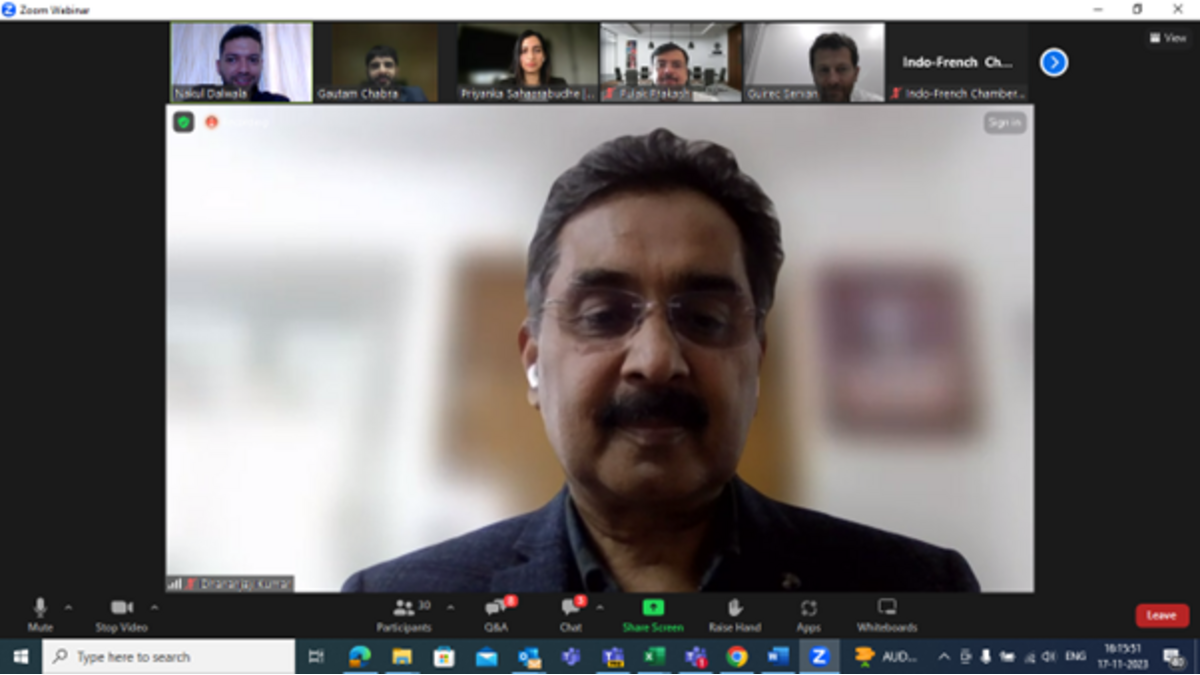
Task: Select Priyanka's video thumbnail
Action: click(x=527, y=62)
